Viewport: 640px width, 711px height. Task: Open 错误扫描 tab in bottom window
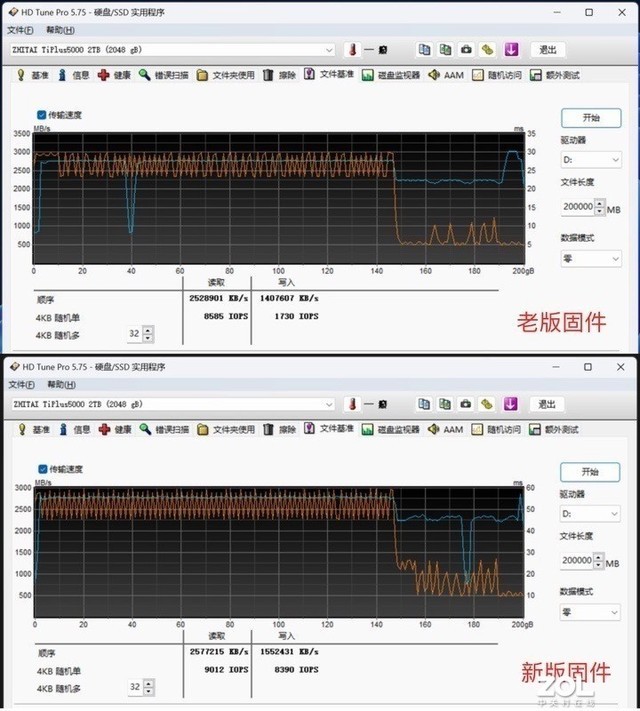pyautogui.click(x=165, y=429)
